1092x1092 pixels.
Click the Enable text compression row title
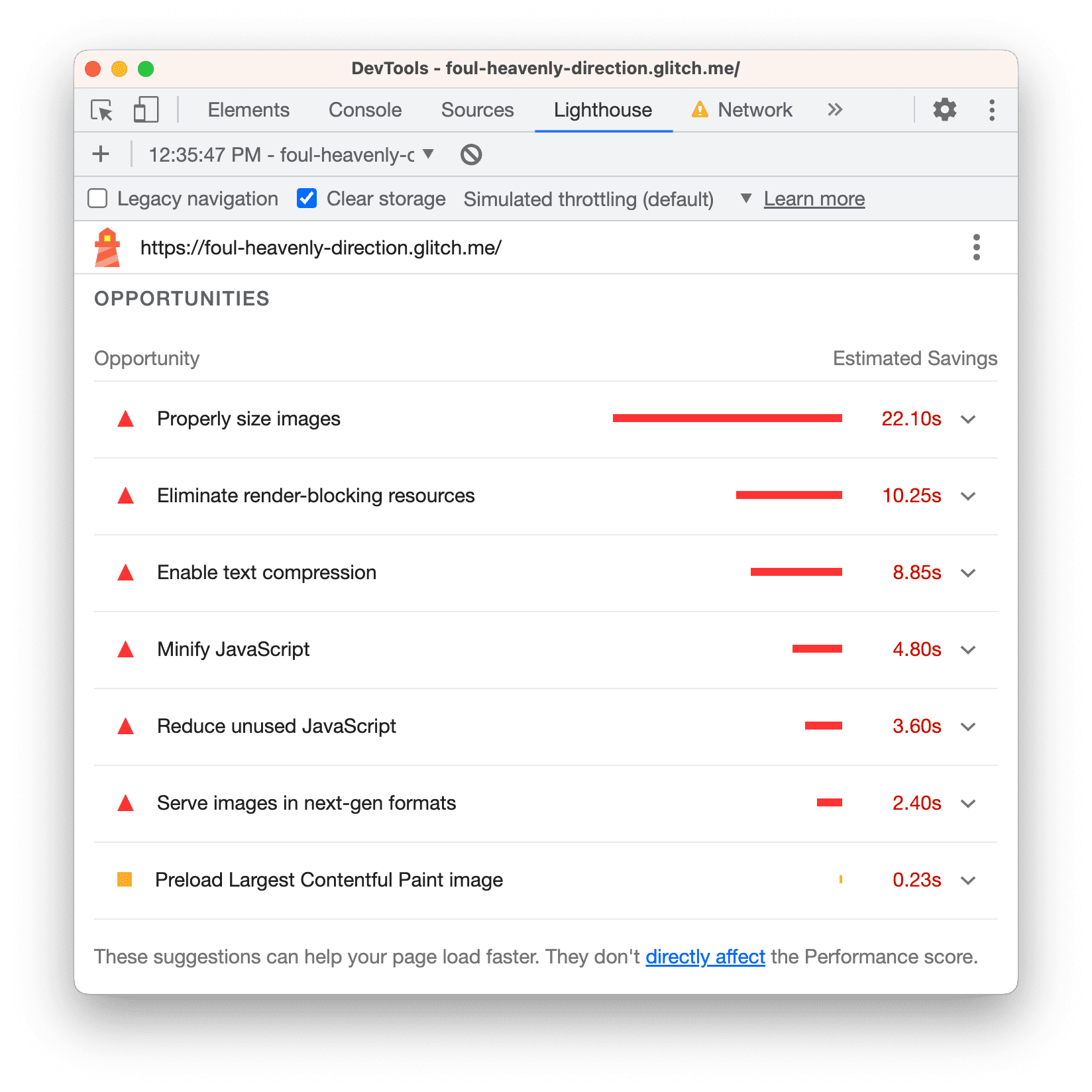point(266,573)
